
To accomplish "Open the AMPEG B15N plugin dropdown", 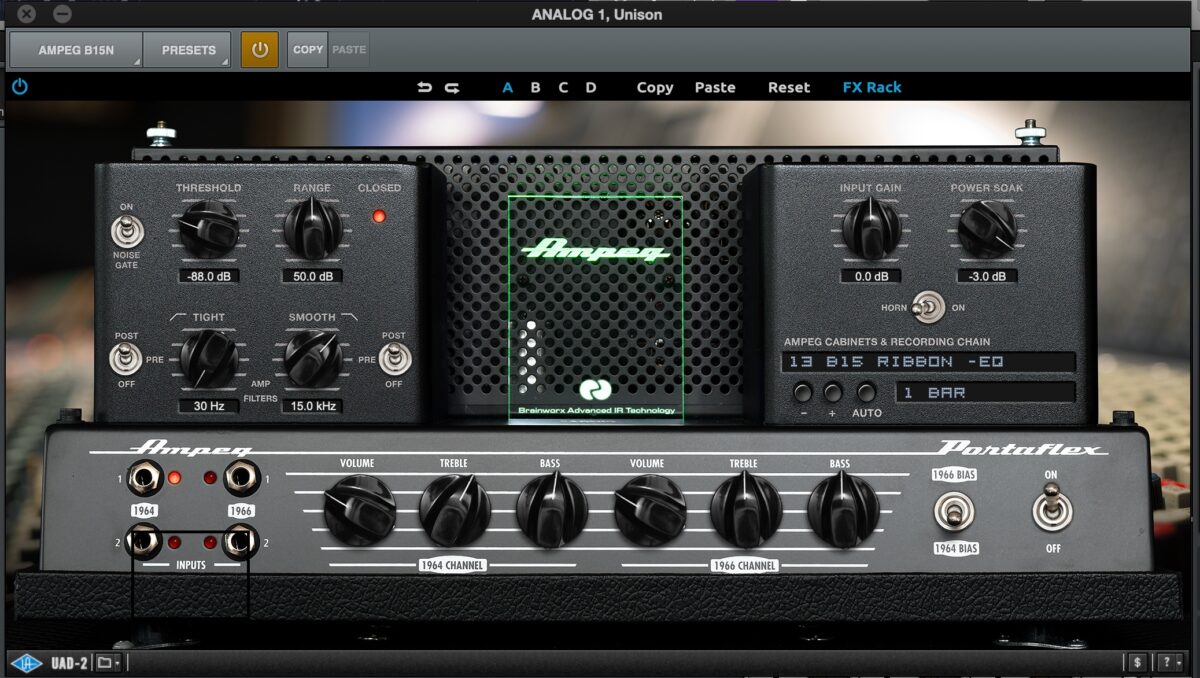I will click(x=76, y=50).
